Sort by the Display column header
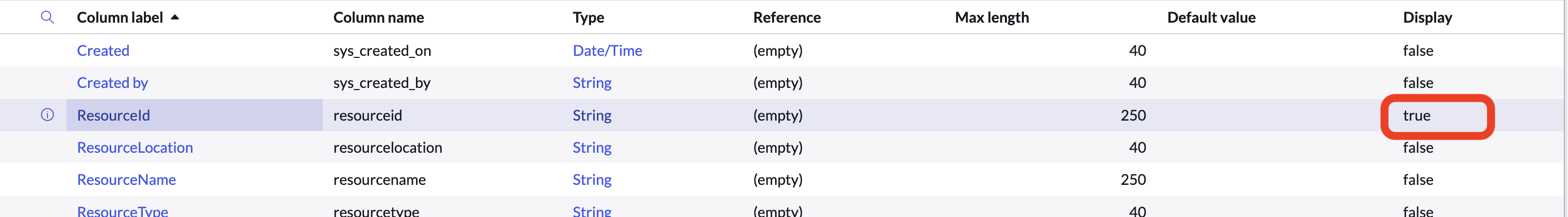1568x217 pixels. 1427,17
